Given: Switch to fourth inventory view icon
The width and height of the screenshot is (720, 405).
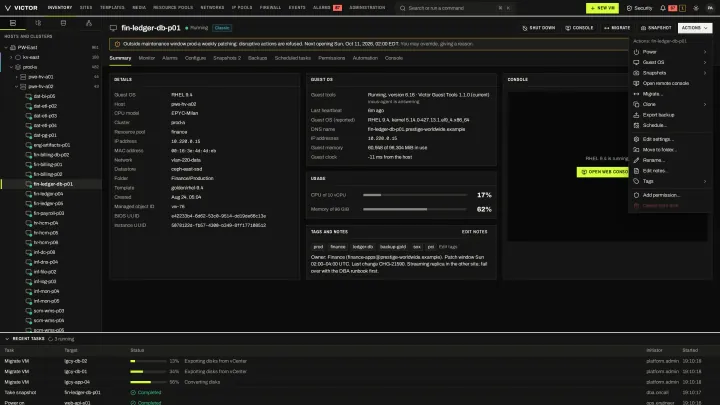Looking at the screenshot, I should pyautogui.click(x=89, y=23).
